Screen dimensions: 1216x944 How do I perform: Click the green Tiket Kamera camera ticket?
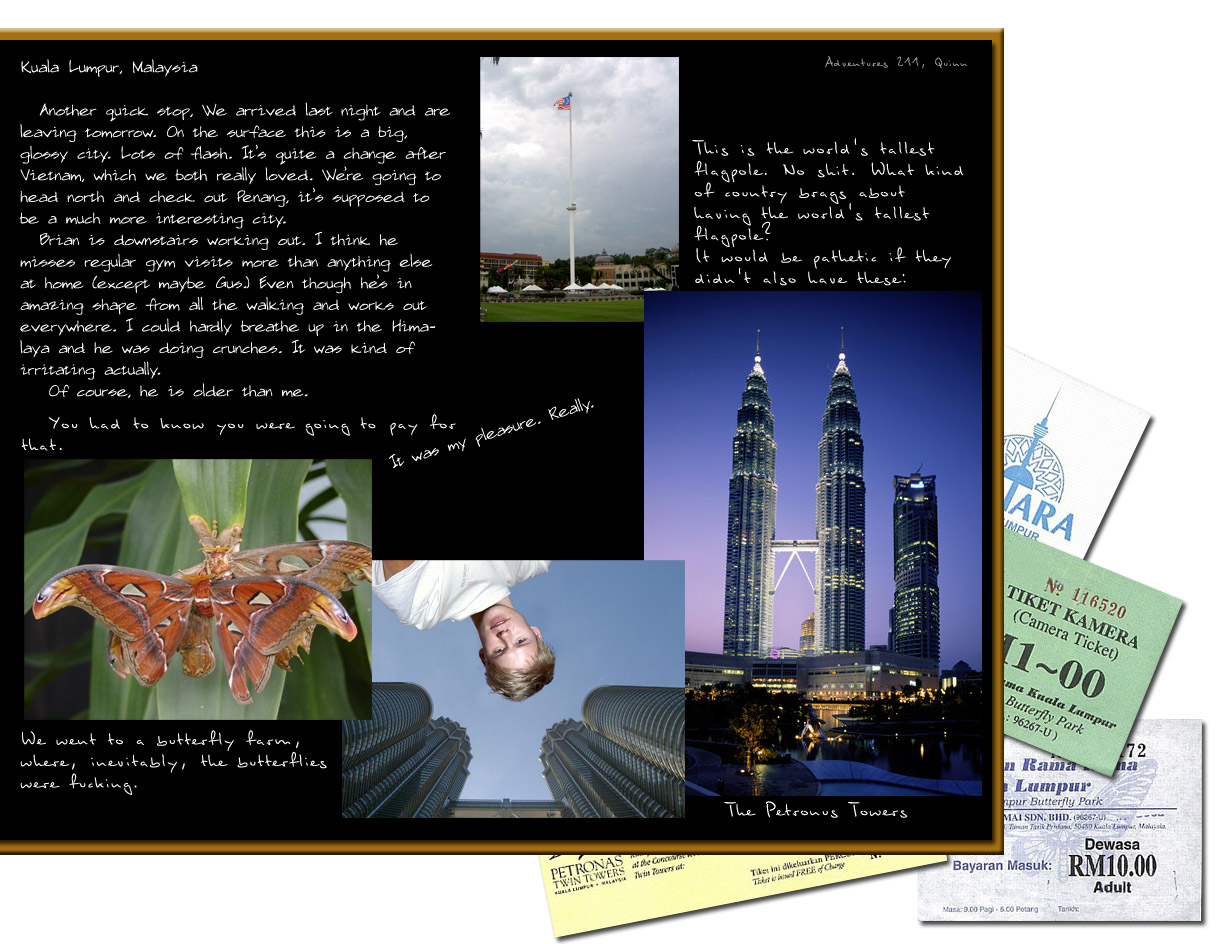pyautogui.click(x=1092, y=655)
